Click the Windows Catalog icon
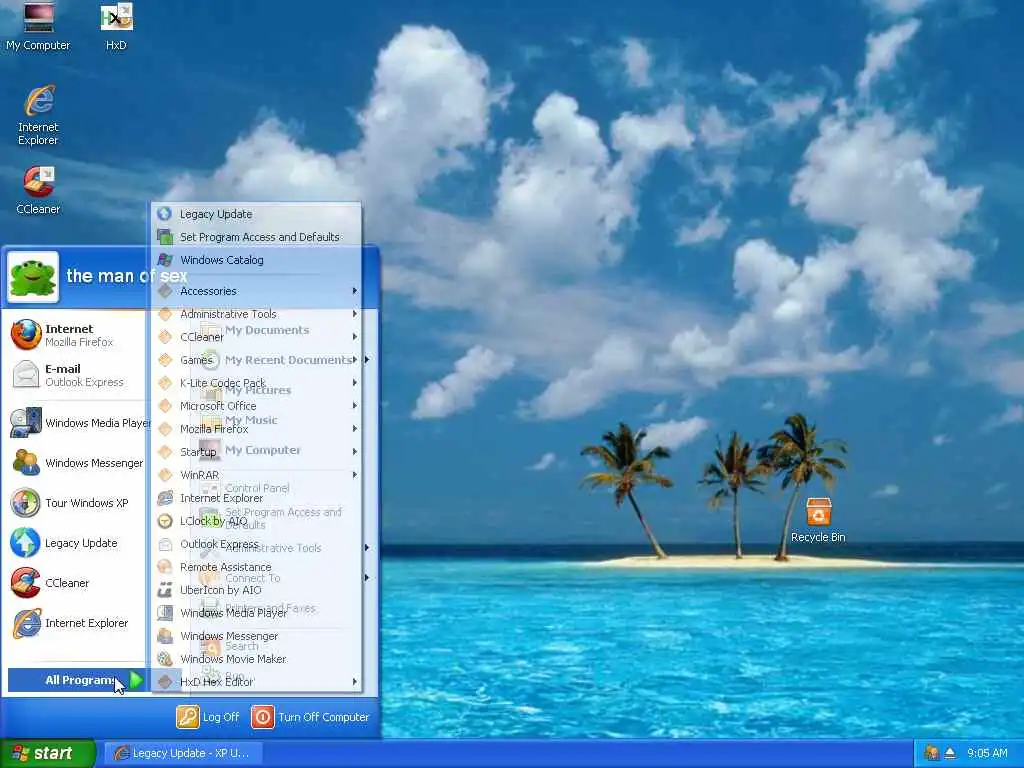 coord(165,259)
